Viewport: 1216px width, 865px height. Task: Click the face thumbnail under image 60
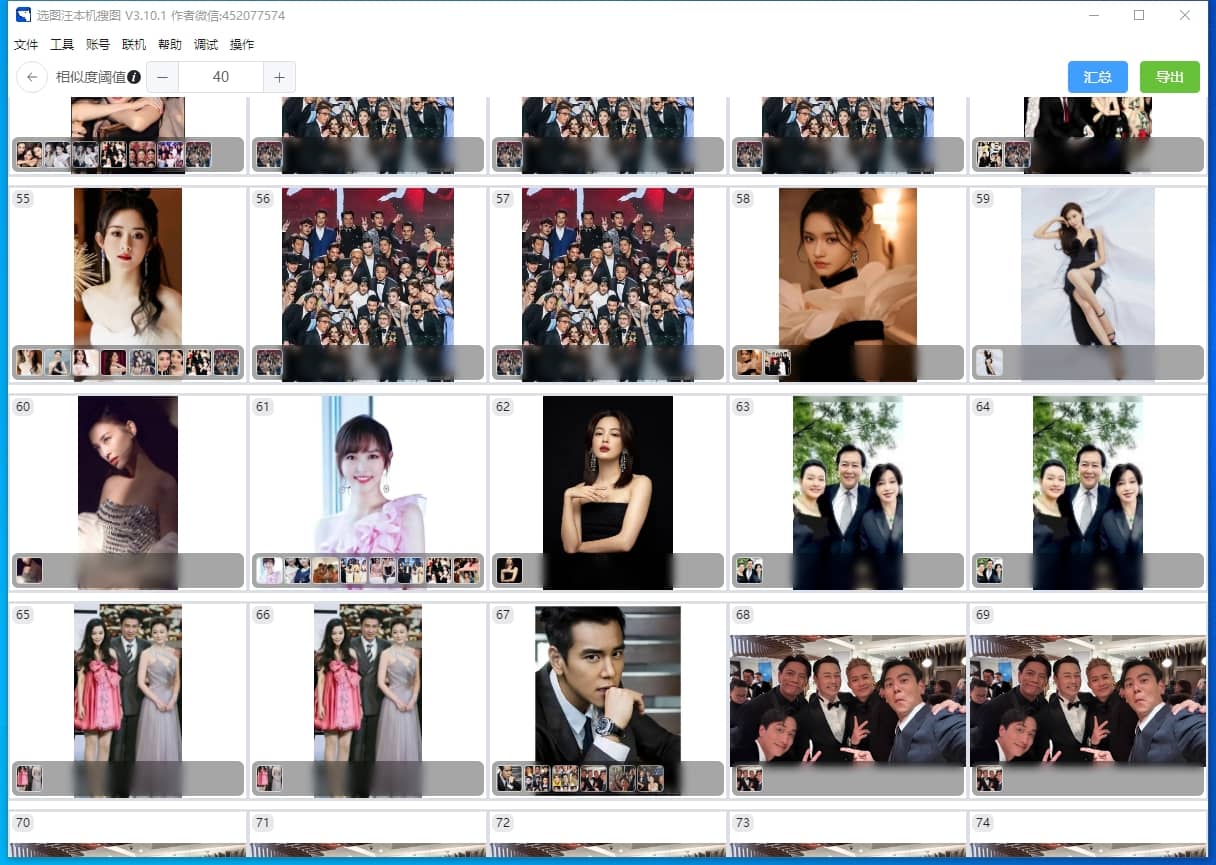(x=30, y=570)
